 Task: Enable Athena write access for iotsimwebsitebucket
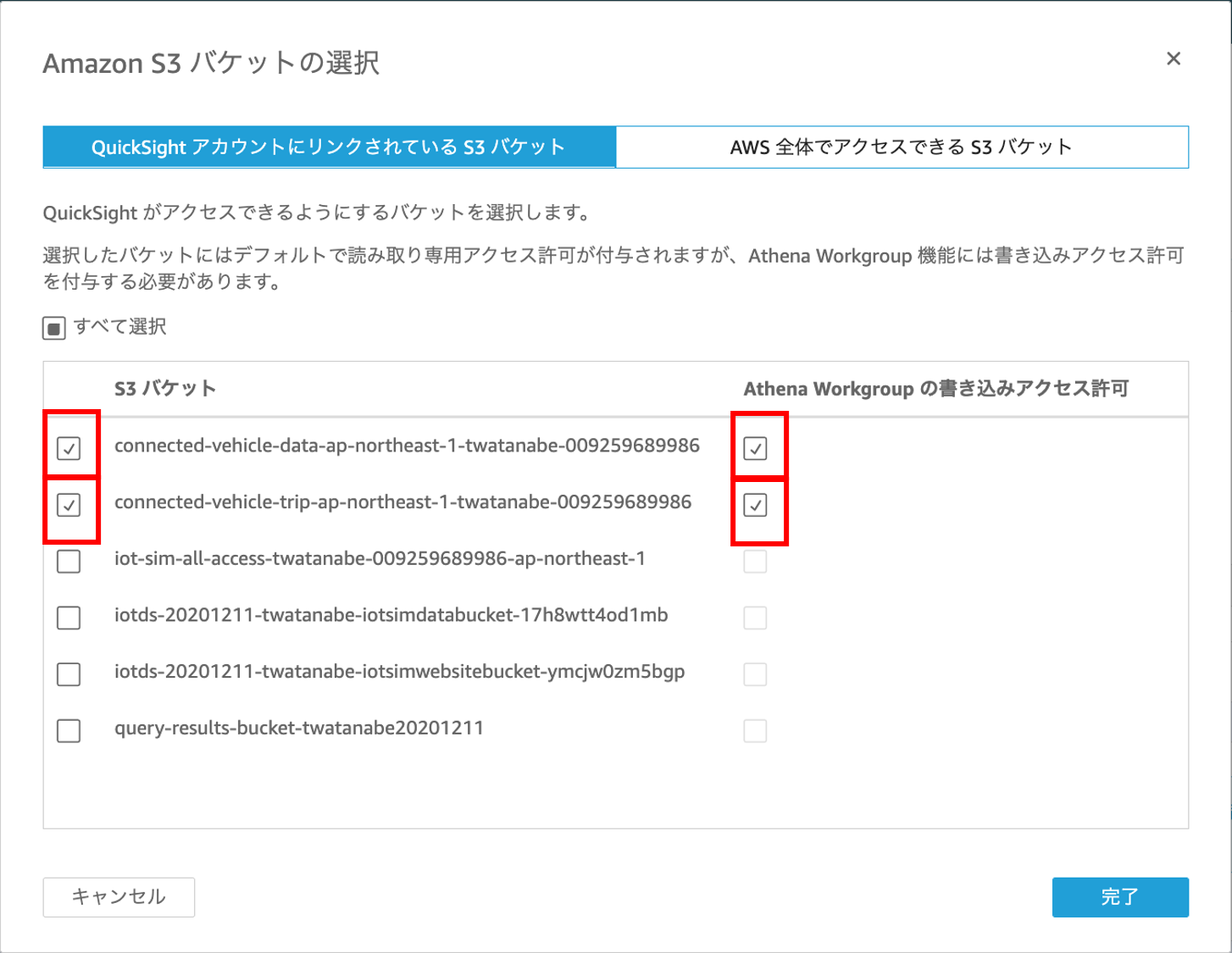point(755,674)
